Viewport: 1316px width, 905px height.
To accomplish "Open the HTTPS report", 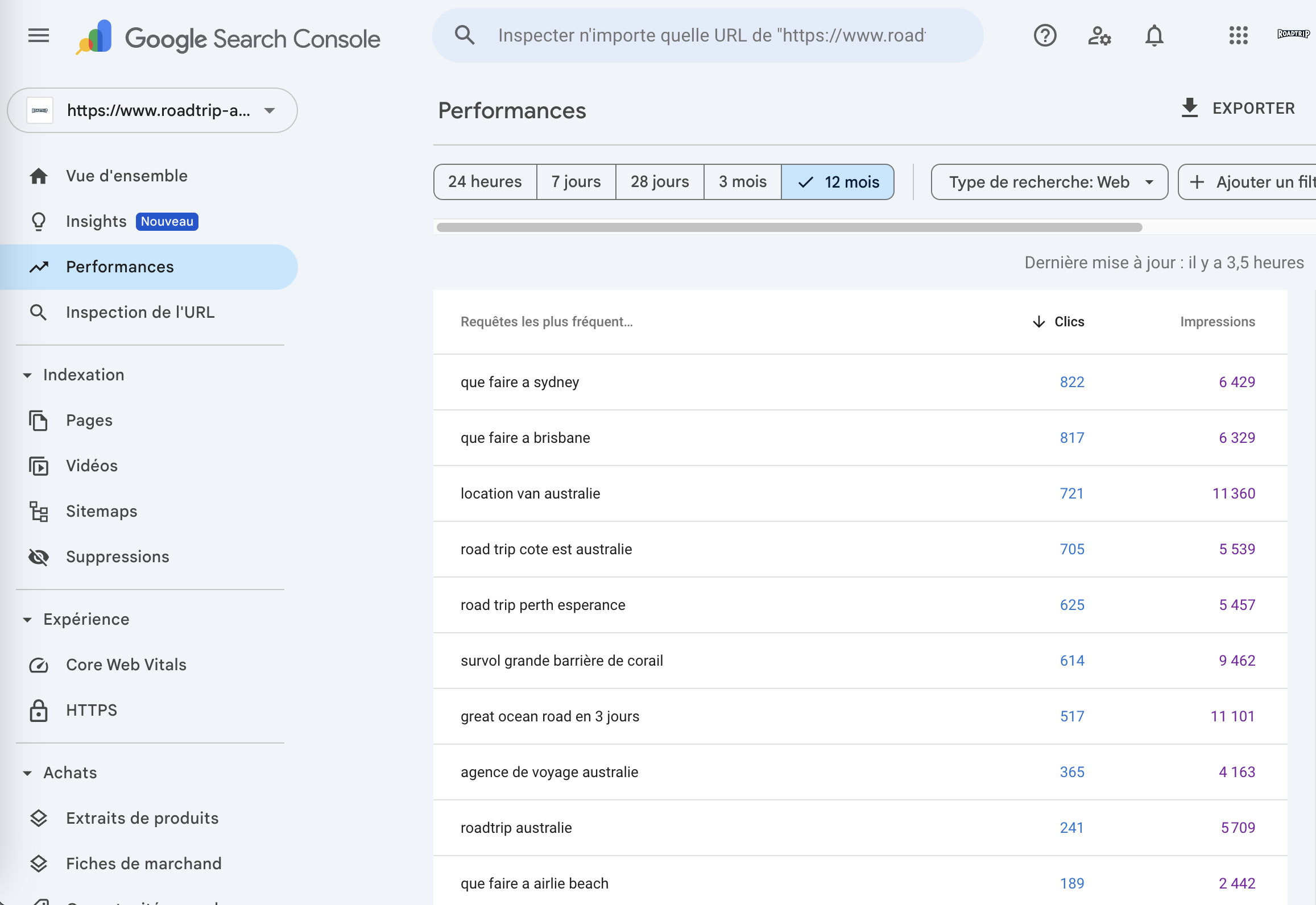I will [149, 710].
